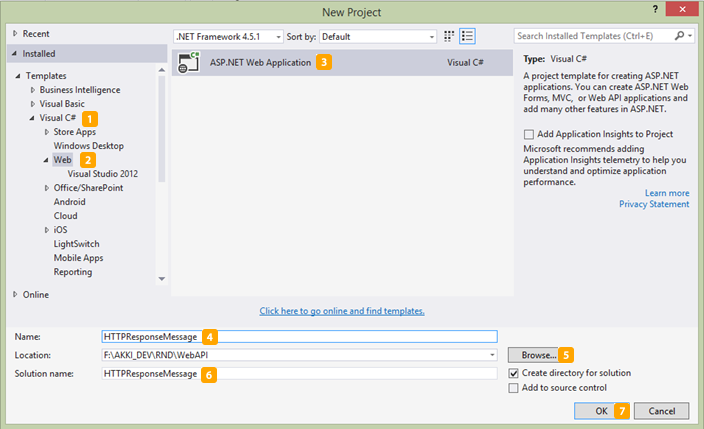Open search options dropdown arrow

tap(690, 35)
